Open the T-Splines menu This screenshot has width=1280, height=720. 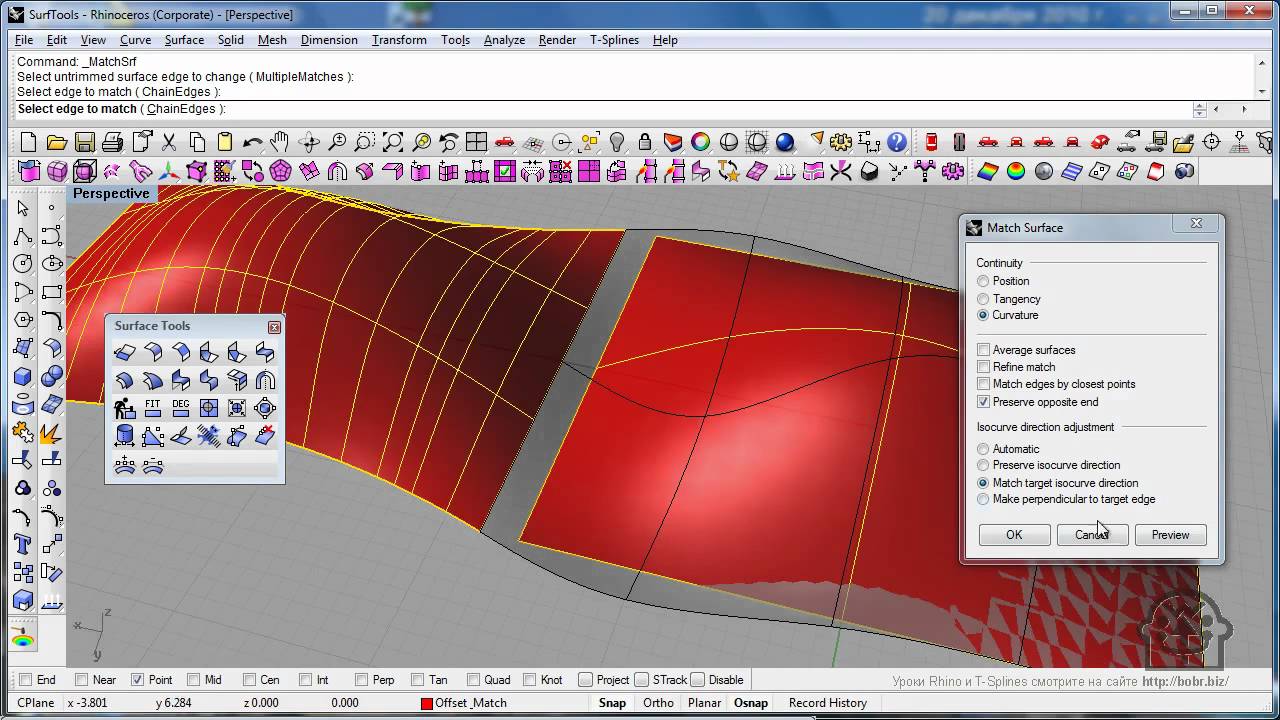614,40
